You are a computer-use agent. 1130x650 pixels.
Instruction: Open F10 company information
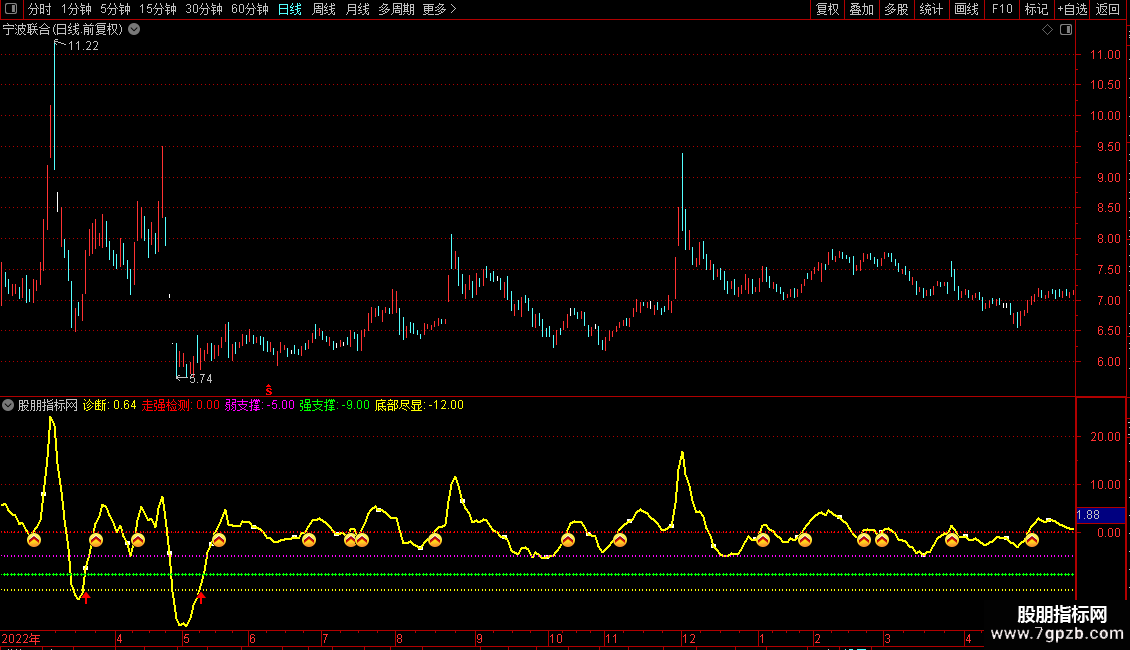[1002, 9]
